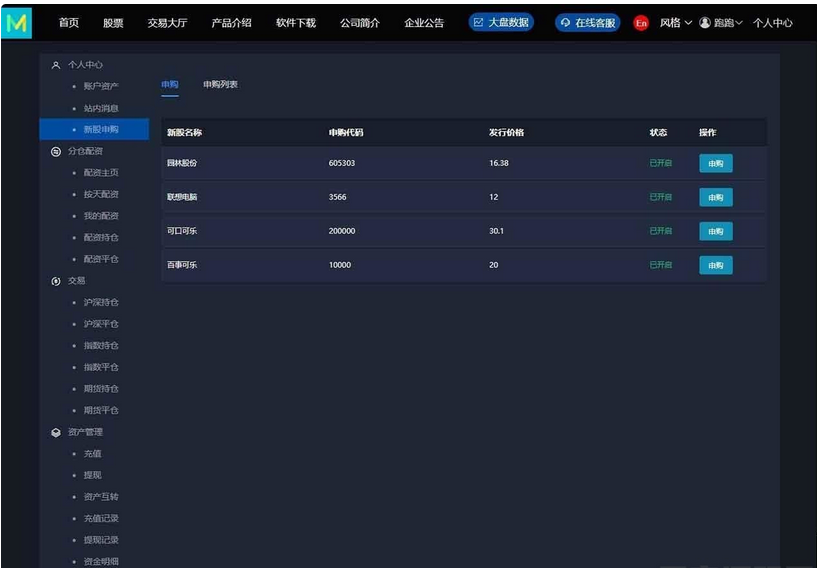The width and height of the screenshot is (817, 568).
Task: Click the 分仓配资 section icon
Action: coord(56,151)
